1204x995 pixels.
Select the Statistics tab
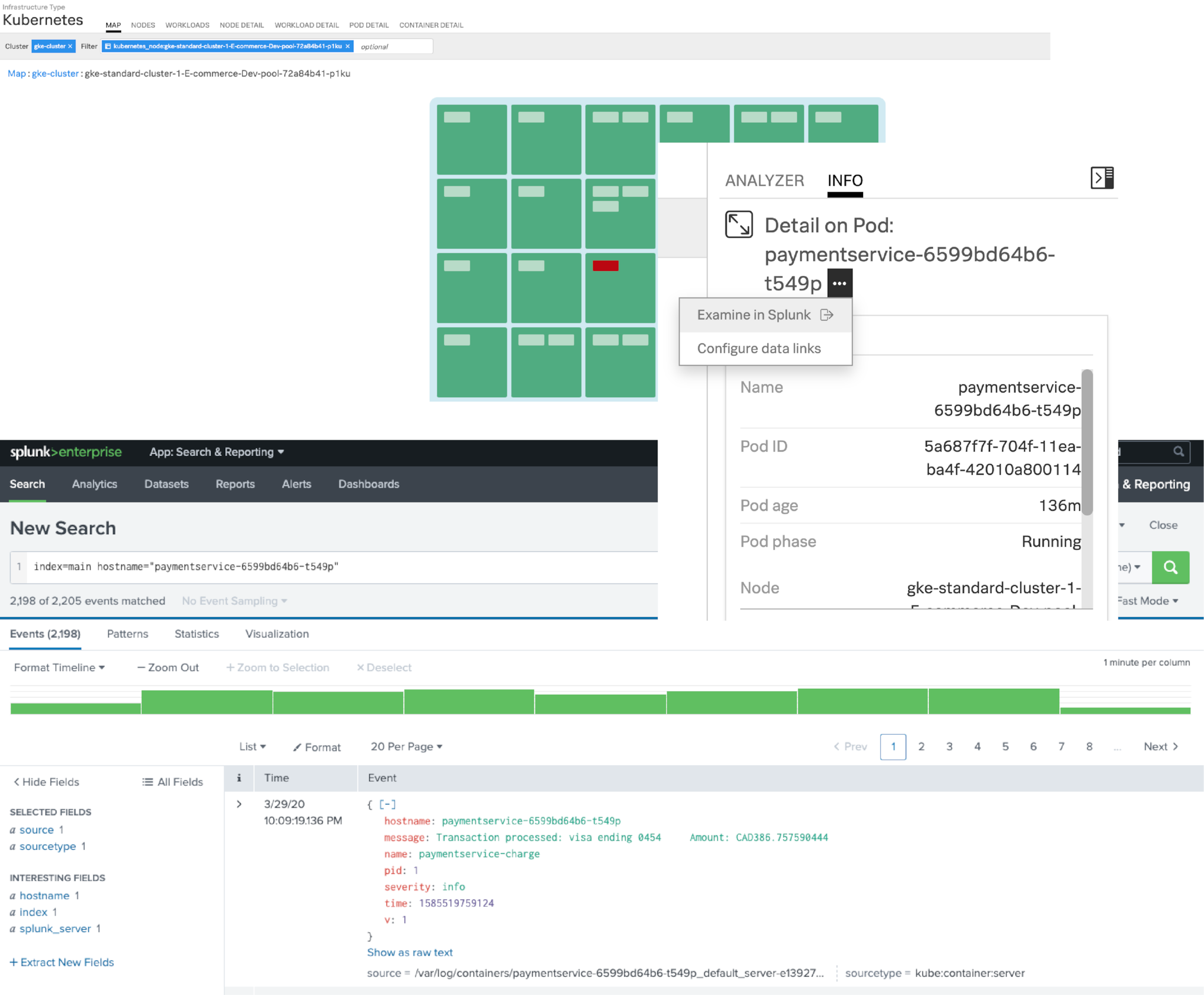pyautogui.click(x=196, y=634)
